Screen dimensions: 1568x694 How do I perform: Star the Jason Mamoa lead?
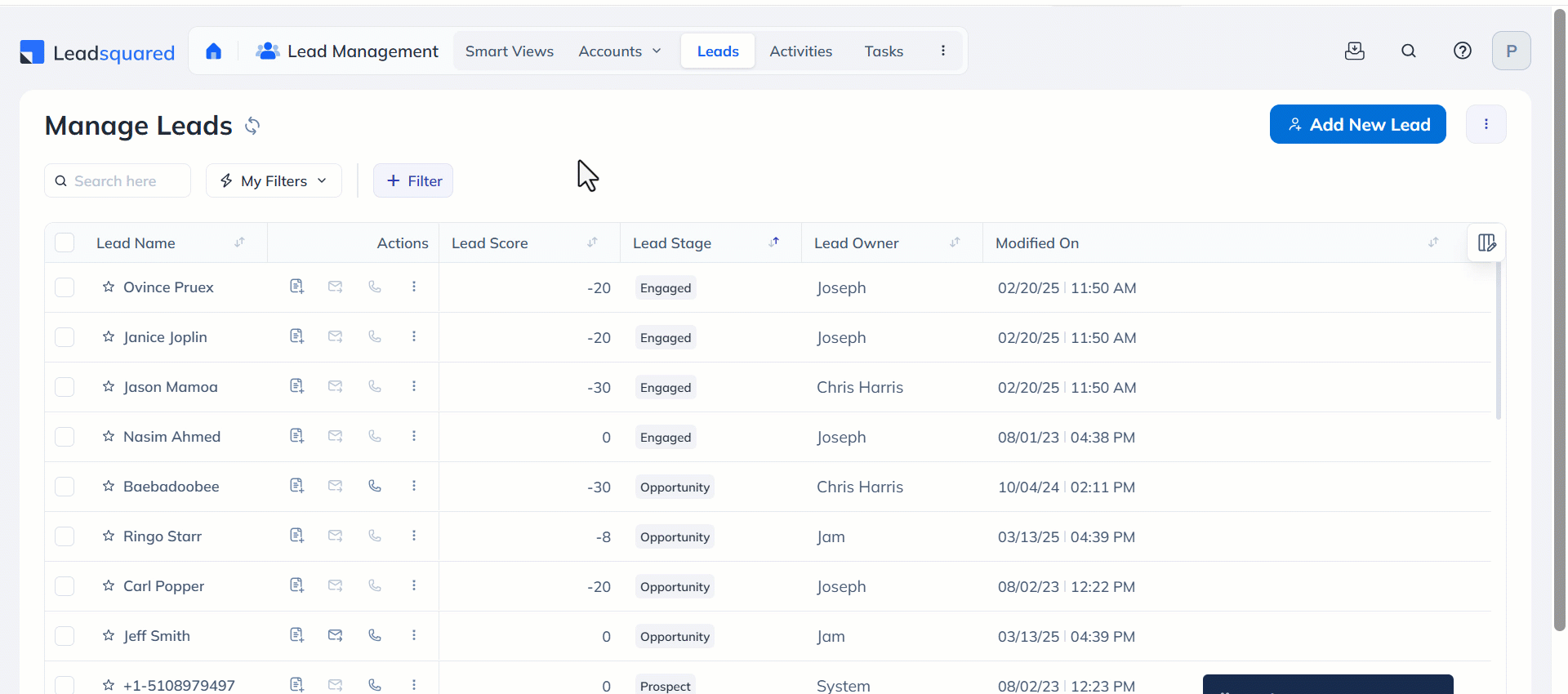pos(109,386)
